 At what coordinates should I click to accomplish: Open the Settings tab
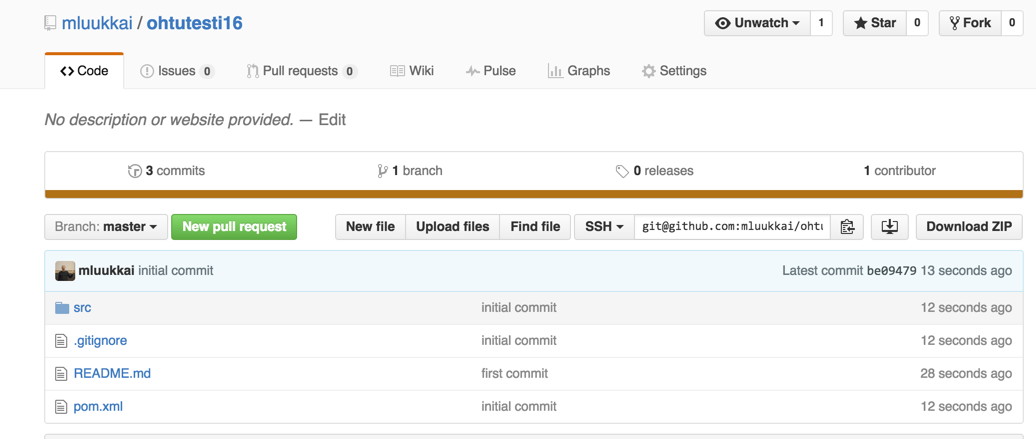(674, 71)
